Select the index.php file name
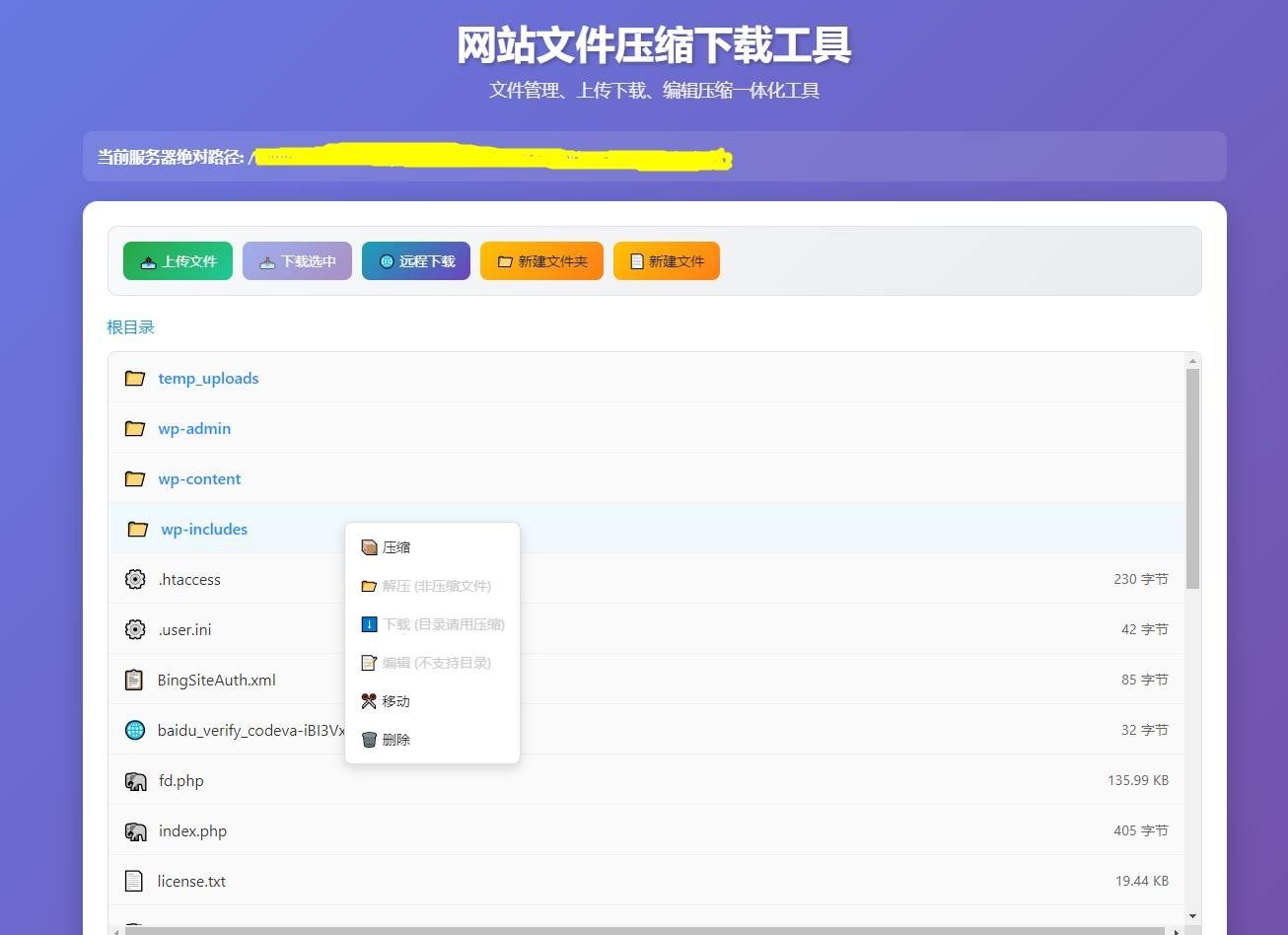Screen dimensions: 1288x935 pos(192,831)
